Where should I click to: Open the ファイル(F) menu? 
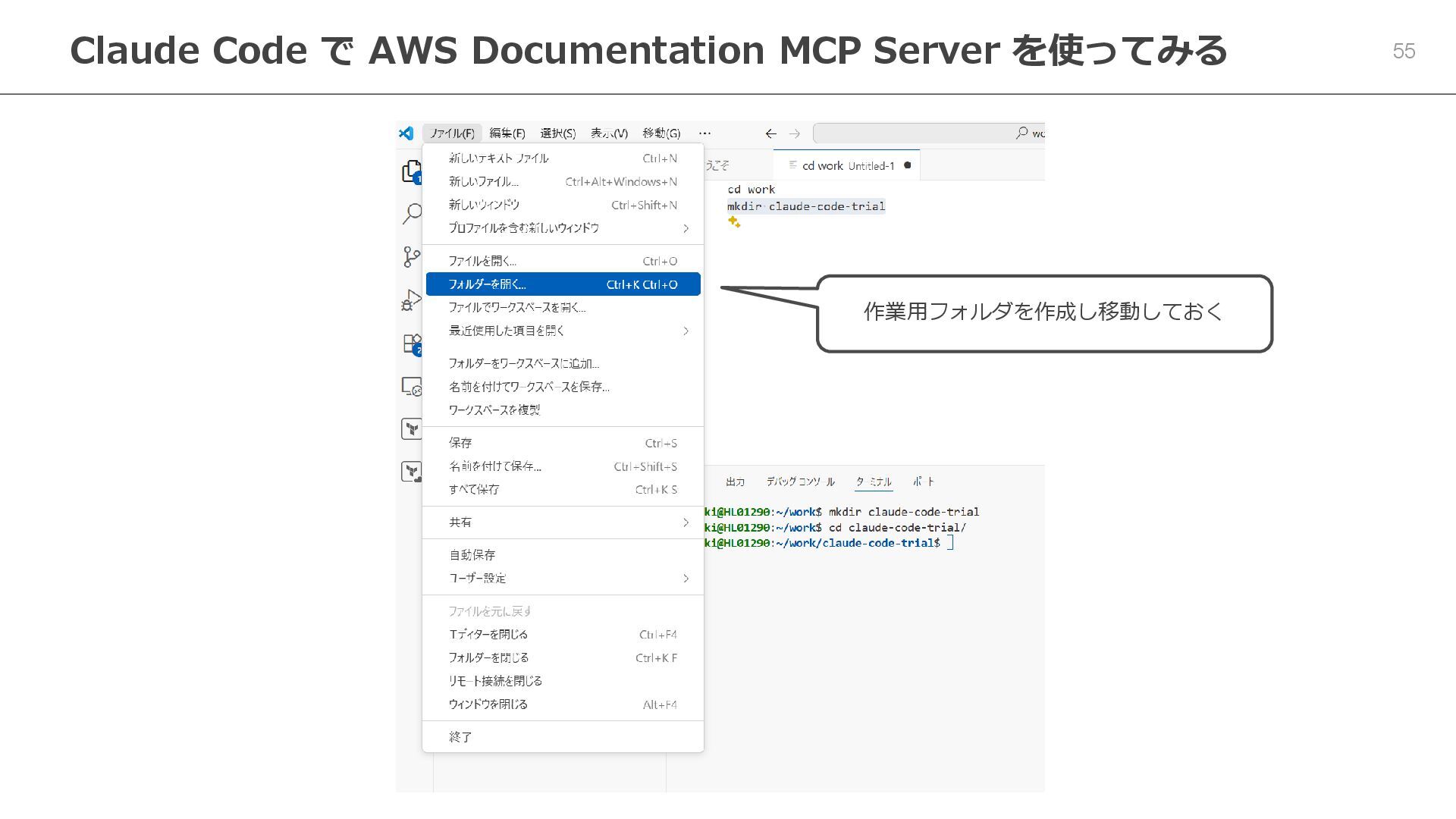point(452,133)
